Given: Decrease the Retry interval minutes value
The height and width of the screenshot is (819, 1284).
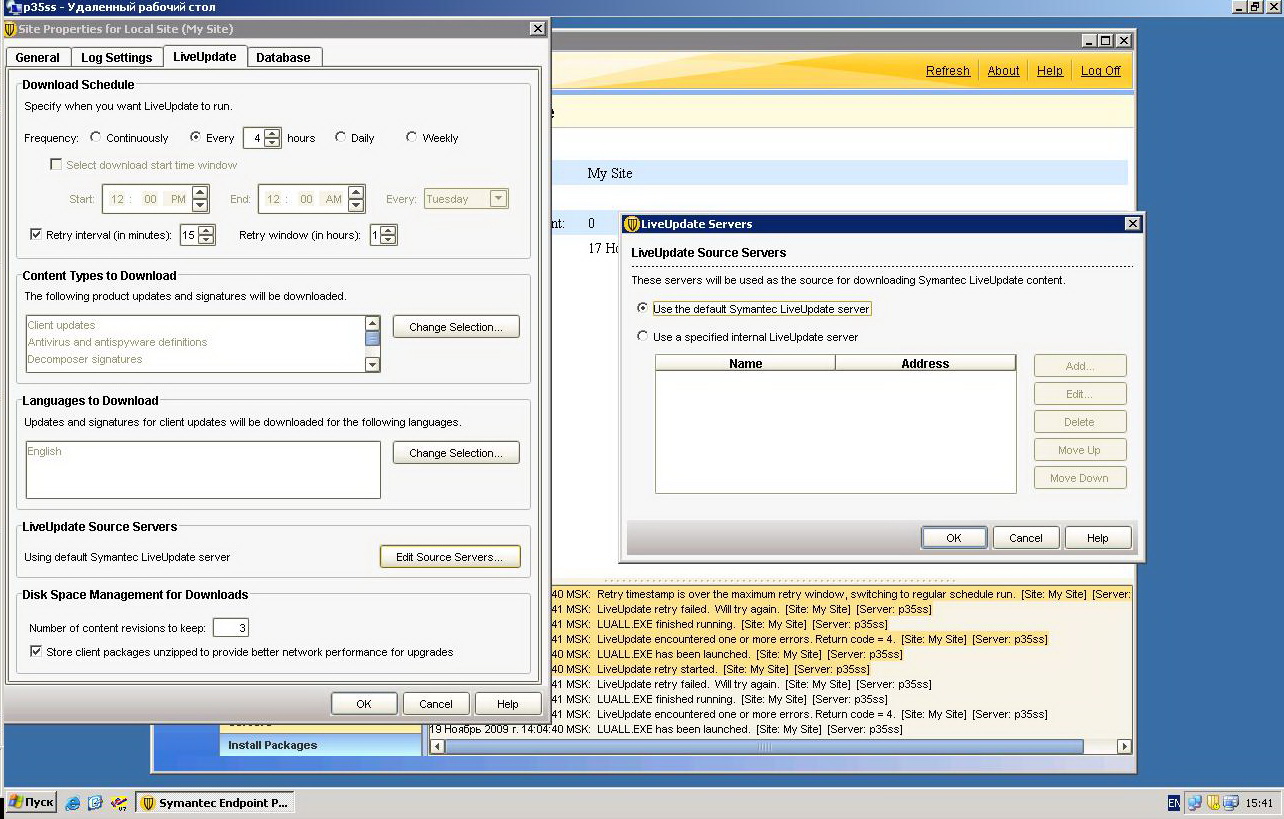Looking at the screenshot, I should pyautogui.click(x=207, y=240).
